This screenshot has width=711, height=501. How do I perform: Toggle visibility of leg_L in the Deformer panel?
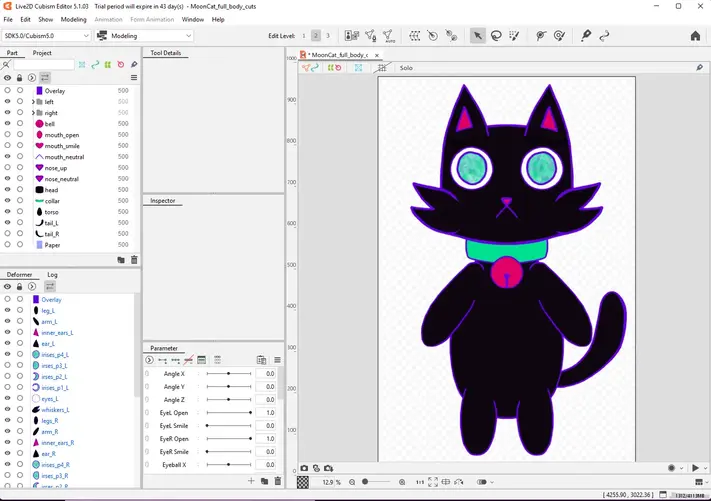[7, 310]
